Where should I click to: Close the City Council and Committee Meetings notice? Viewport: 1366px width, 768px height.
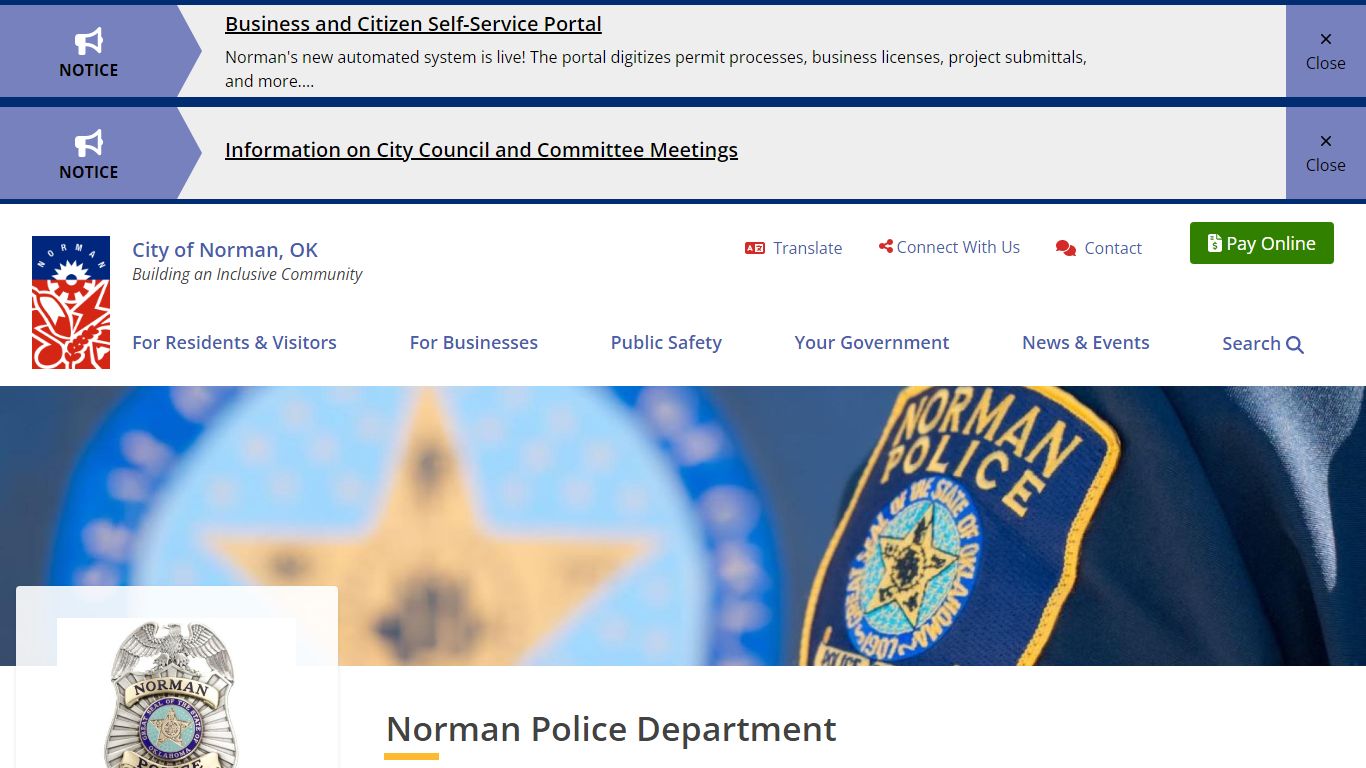click(1325, 153)
